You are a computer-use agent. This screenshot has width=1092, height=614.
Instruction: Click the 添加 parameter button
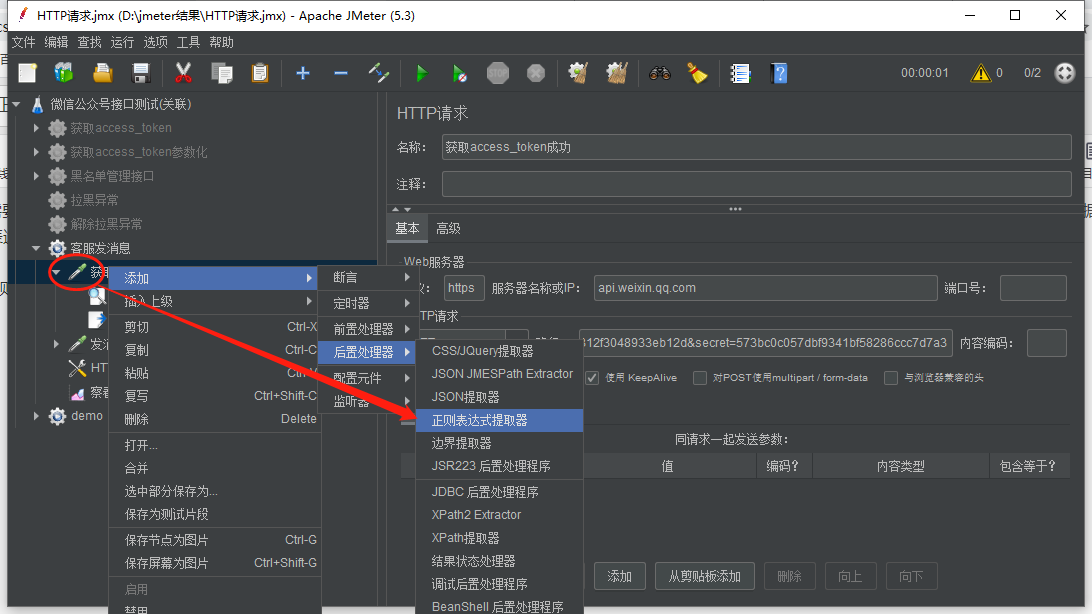pyautogui.click(x=619, y=576)
